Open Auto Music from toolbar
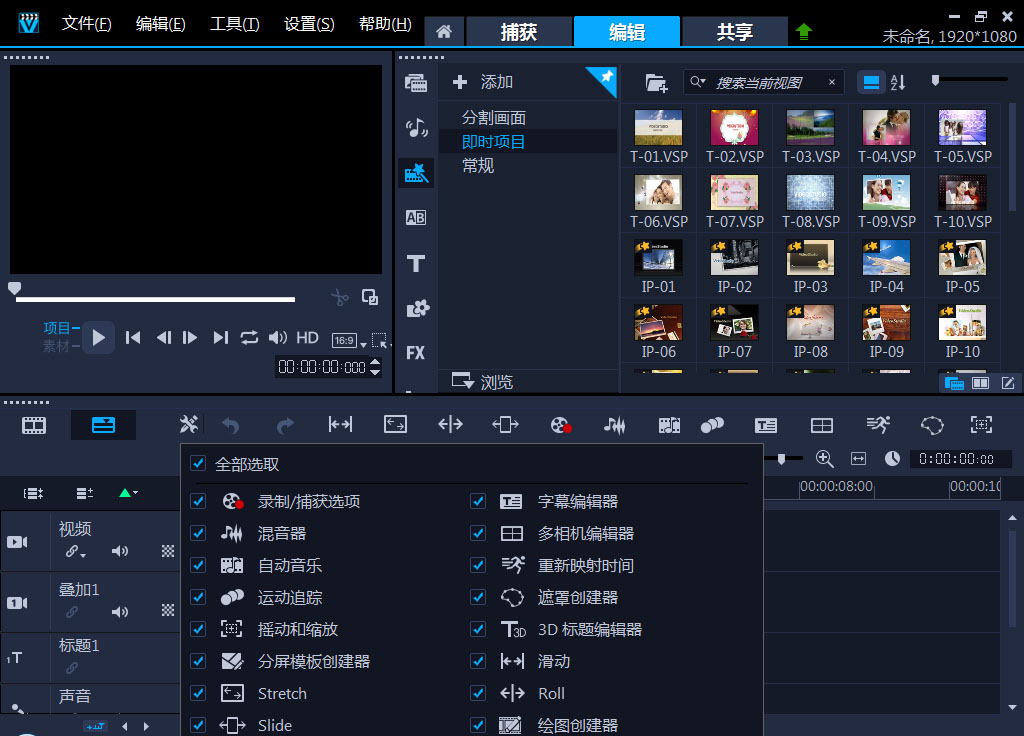Screen dimensions: 1024x736 pos(669,426)
